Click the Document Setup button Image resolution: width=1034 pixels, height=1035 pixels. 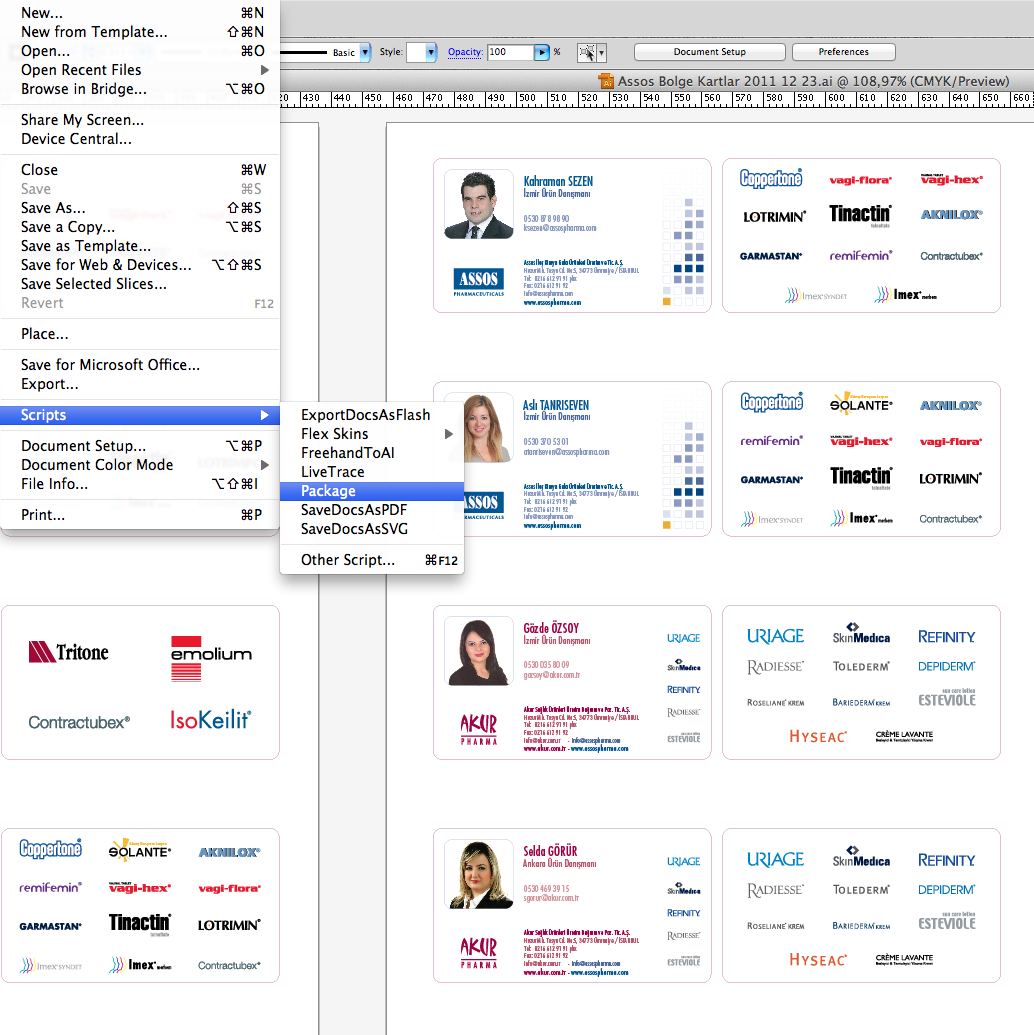[709, 51]
